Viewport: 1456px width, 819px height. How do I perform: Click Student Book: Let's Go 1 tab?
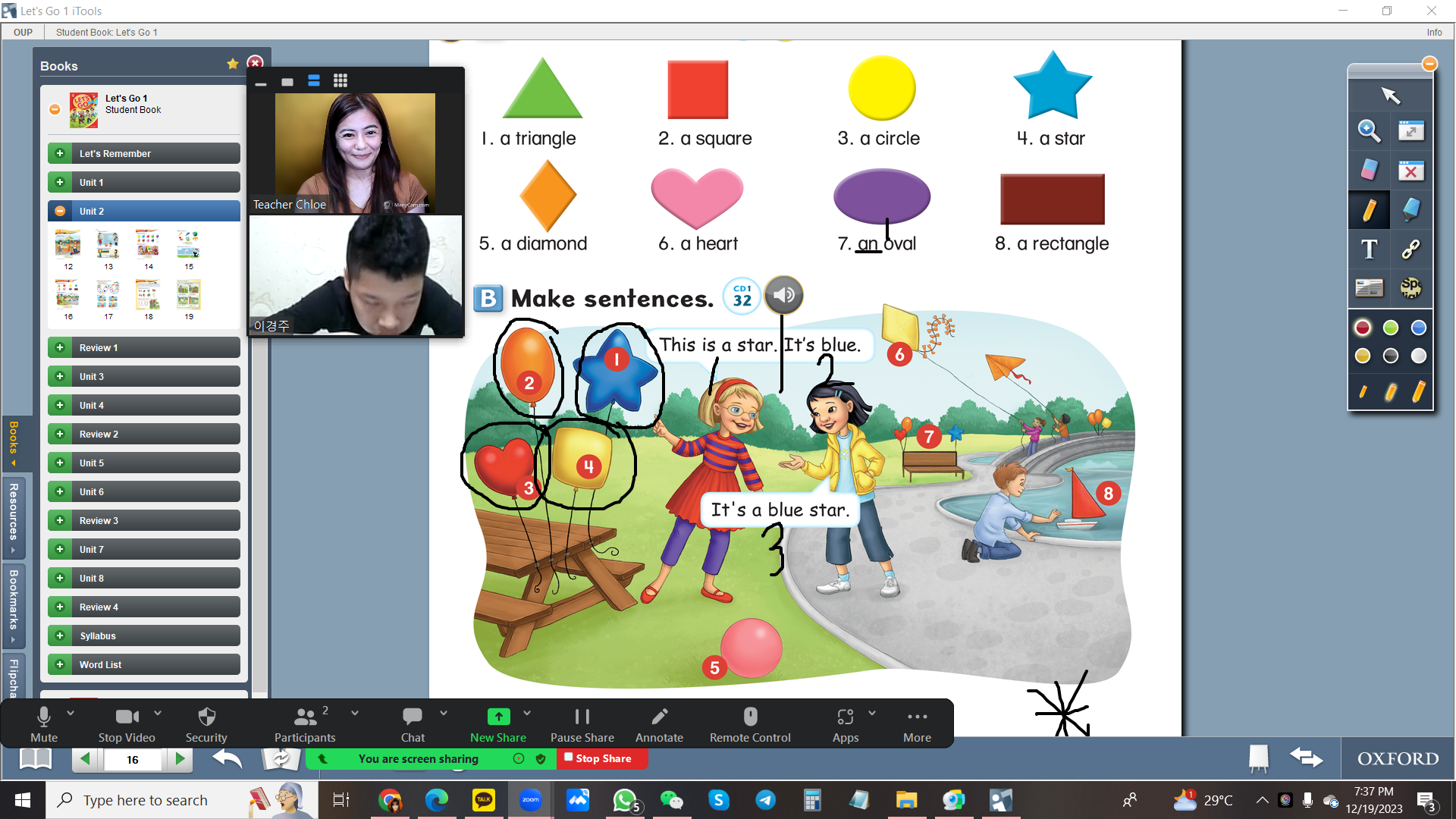tap(107, 32)
